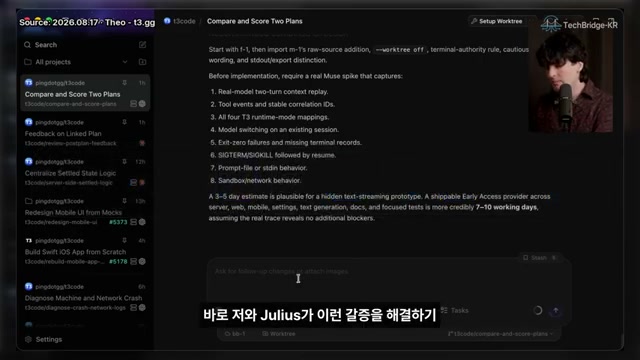Click the server icon on Compare and Score Two Plans
The image size is (640, 360).
pyautogui.click(x=133, y=104)
